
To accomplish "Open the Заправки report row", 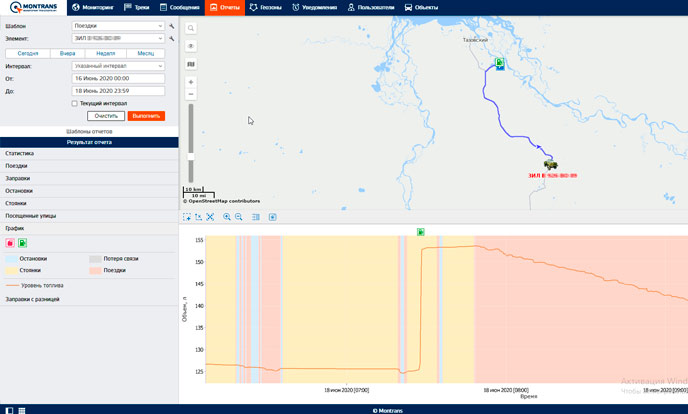I will pyautogui.click(x=89, y=178).
